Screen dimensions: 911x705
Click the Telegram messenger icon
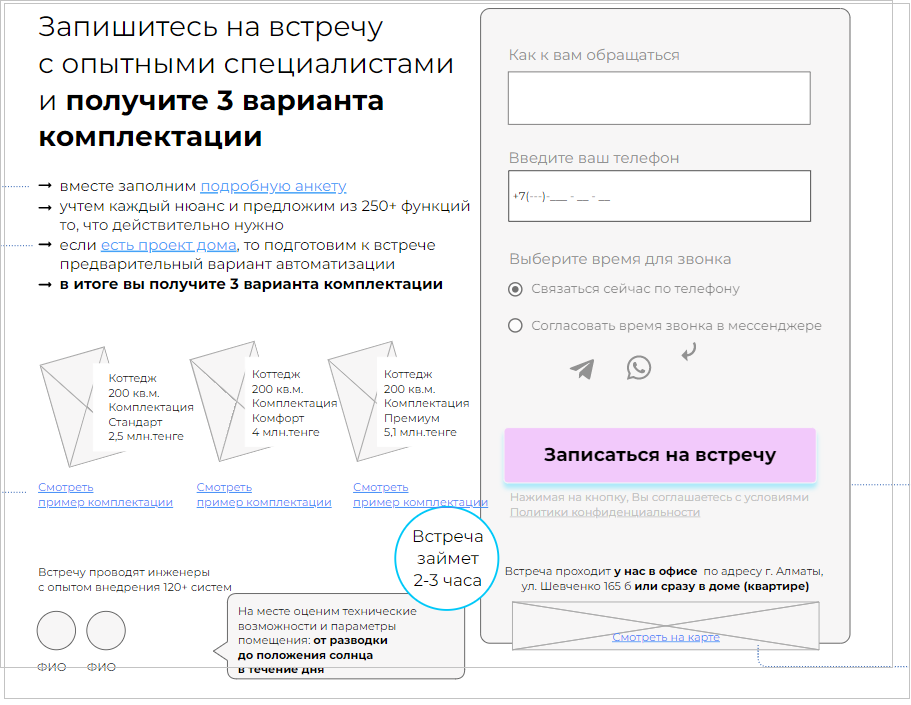tap(582, 369)
